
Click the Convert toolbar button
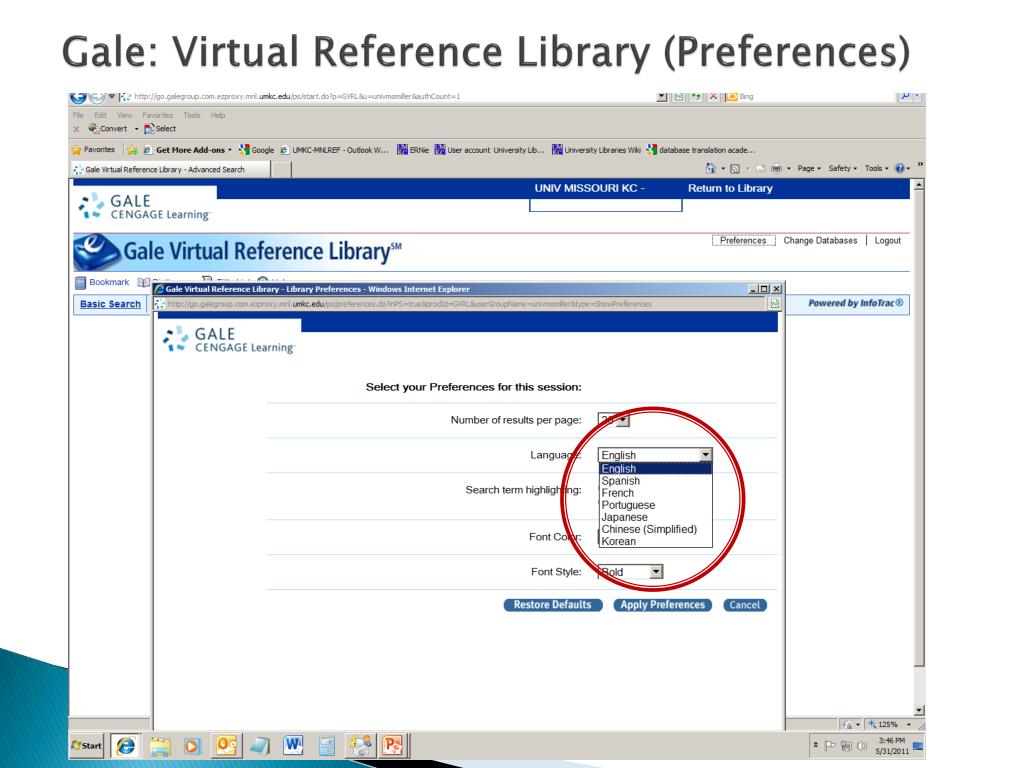click(x=108, y=129)
